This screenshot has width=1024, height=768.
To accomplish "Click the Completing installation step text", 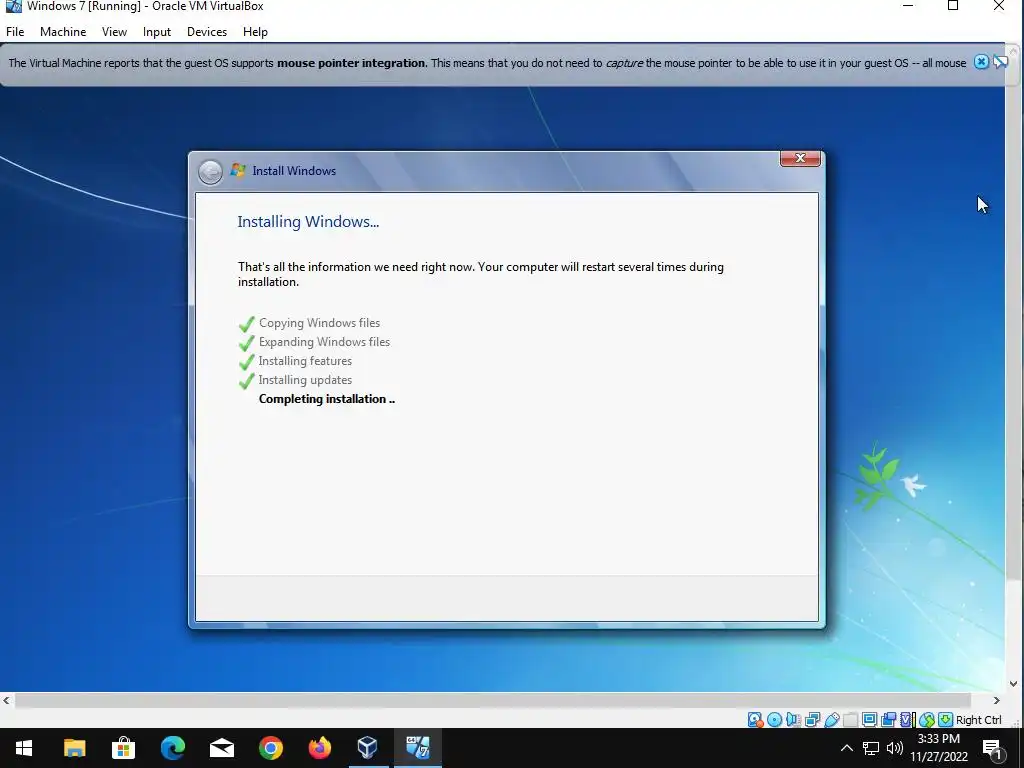I will [327, 399].
